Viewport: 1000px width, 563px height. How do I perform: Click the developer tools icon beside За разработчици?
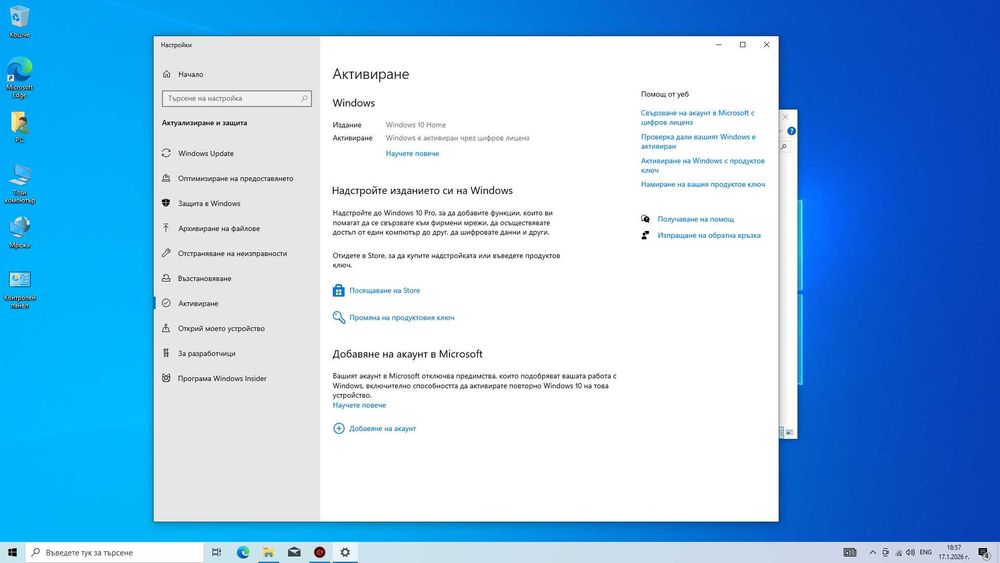point(166,353)
